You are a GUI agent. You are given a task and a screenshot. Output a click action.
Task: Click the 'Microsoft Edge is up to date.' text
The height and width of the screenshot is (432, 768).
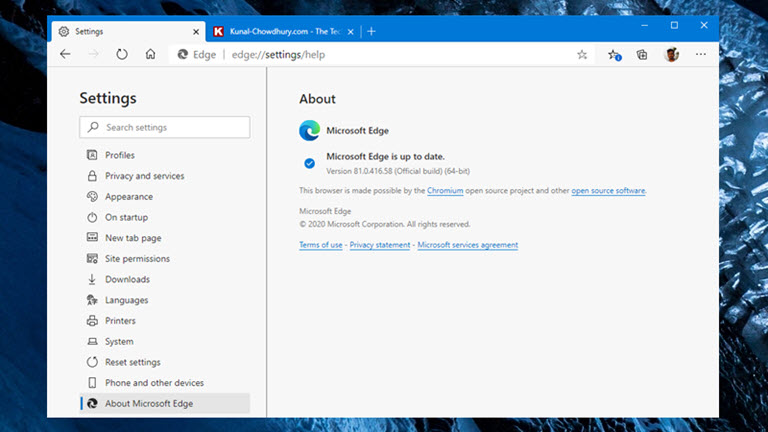385,157
